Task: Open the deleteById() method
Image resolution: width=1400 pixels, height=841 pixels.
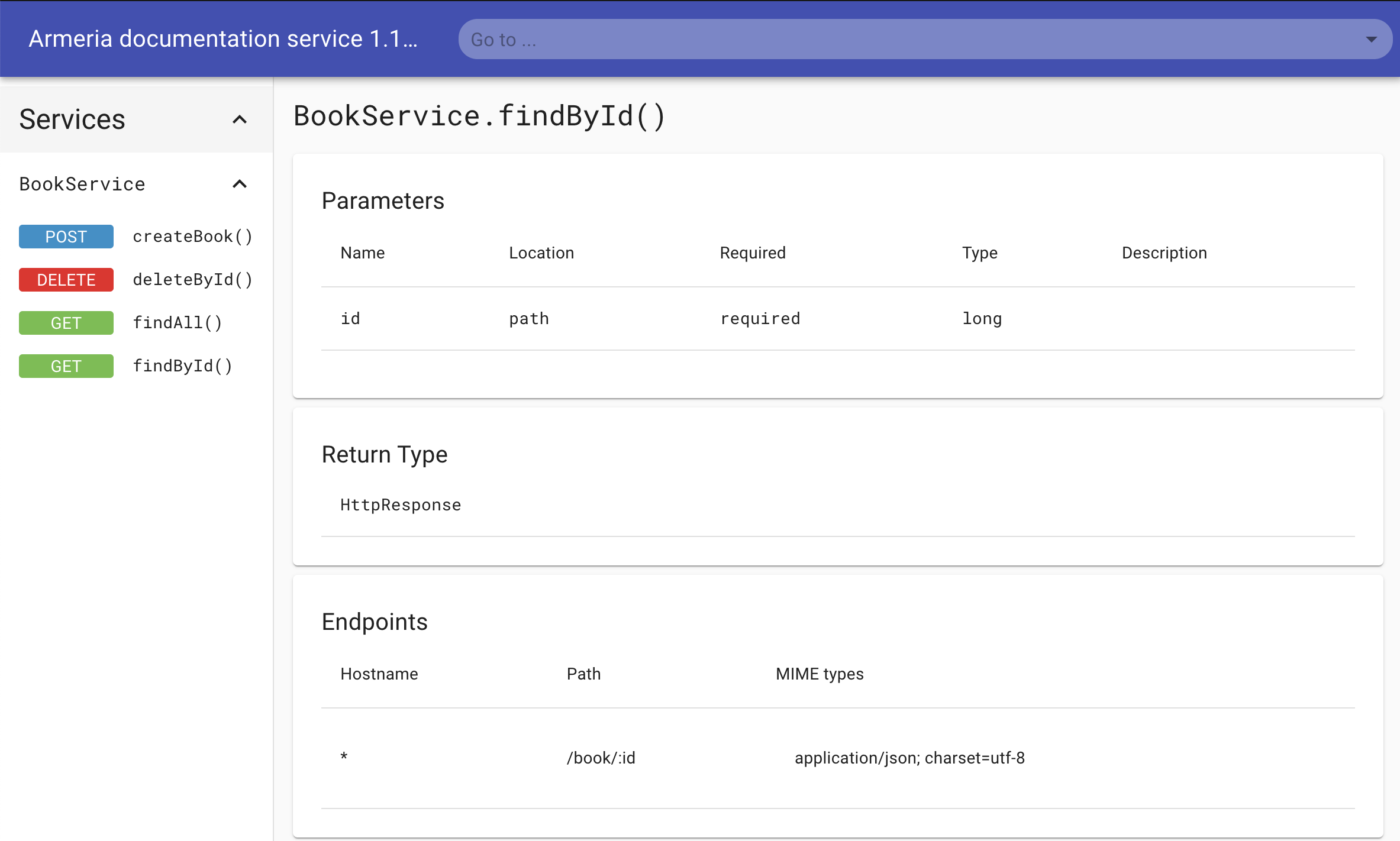Action: (192, 280)
